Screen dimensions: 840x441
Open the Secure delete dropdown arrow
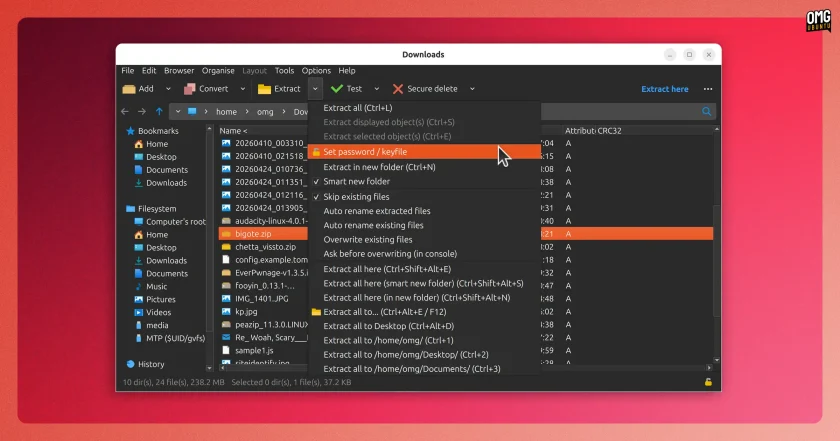click(472, 89)
